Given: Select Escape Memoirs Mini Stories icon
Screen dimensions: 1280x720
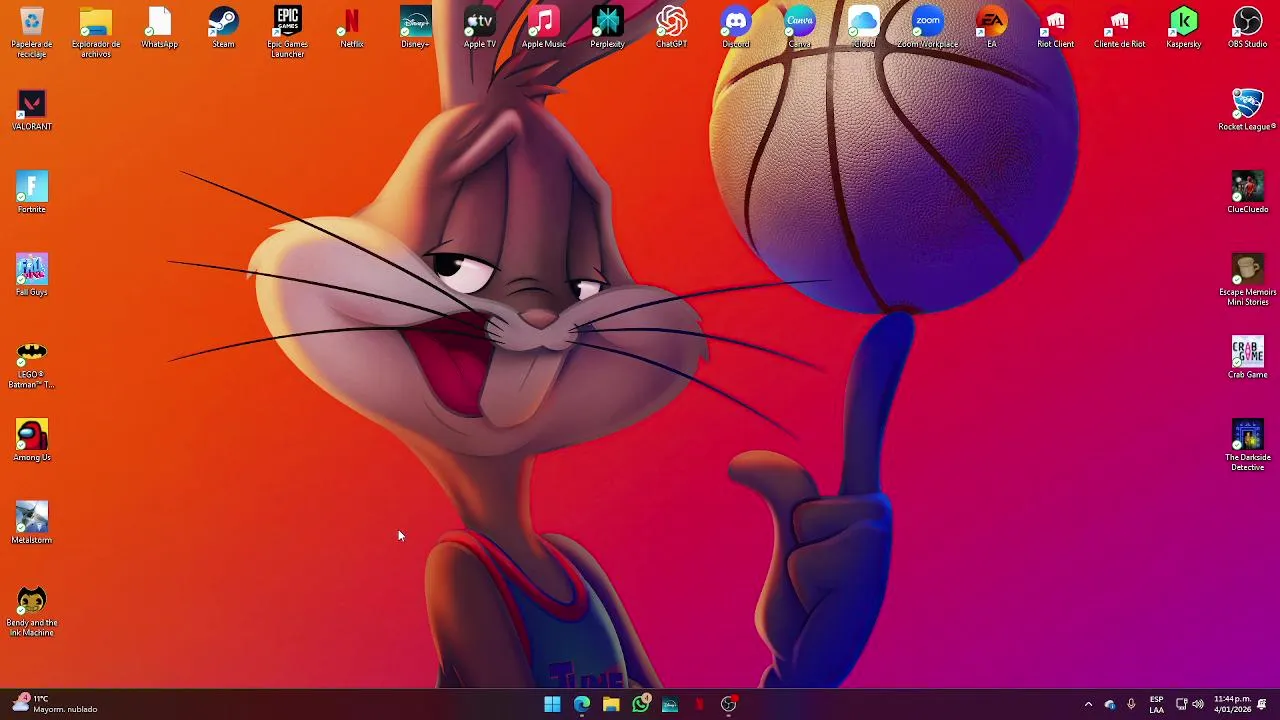Looking at the screenshot, I should [x=1247, y=281].
